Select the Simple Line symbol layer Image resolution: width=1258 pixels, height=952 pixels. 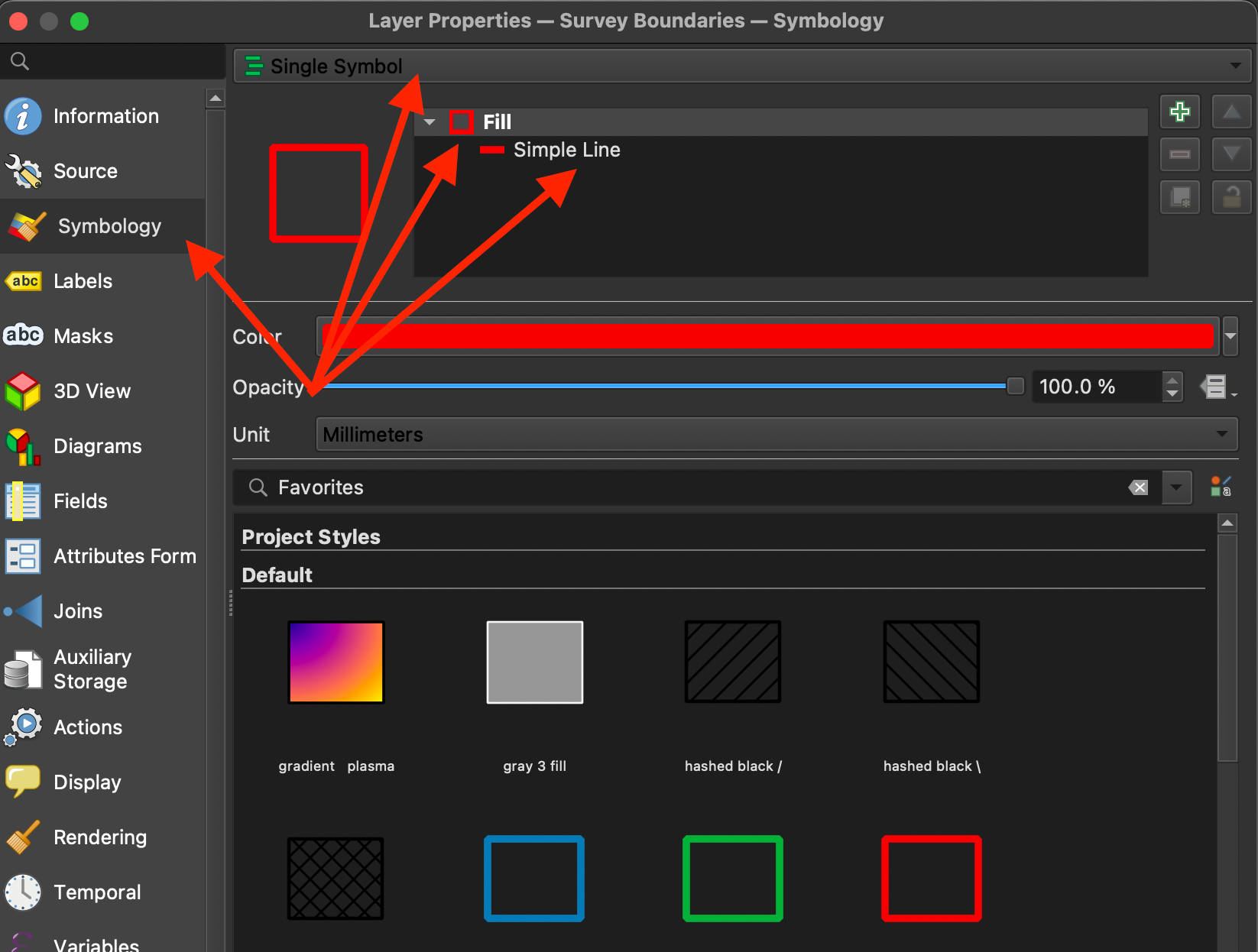click(566, 150)
